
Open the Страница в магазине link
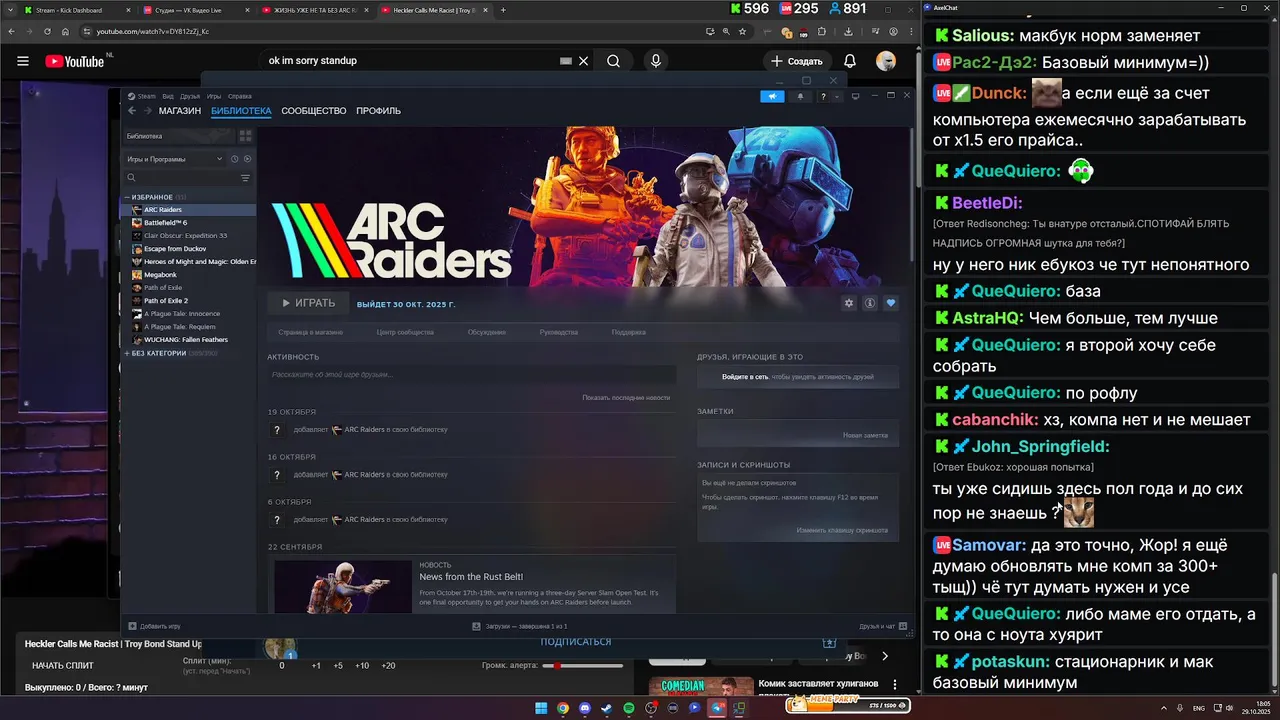click(311, 332)
